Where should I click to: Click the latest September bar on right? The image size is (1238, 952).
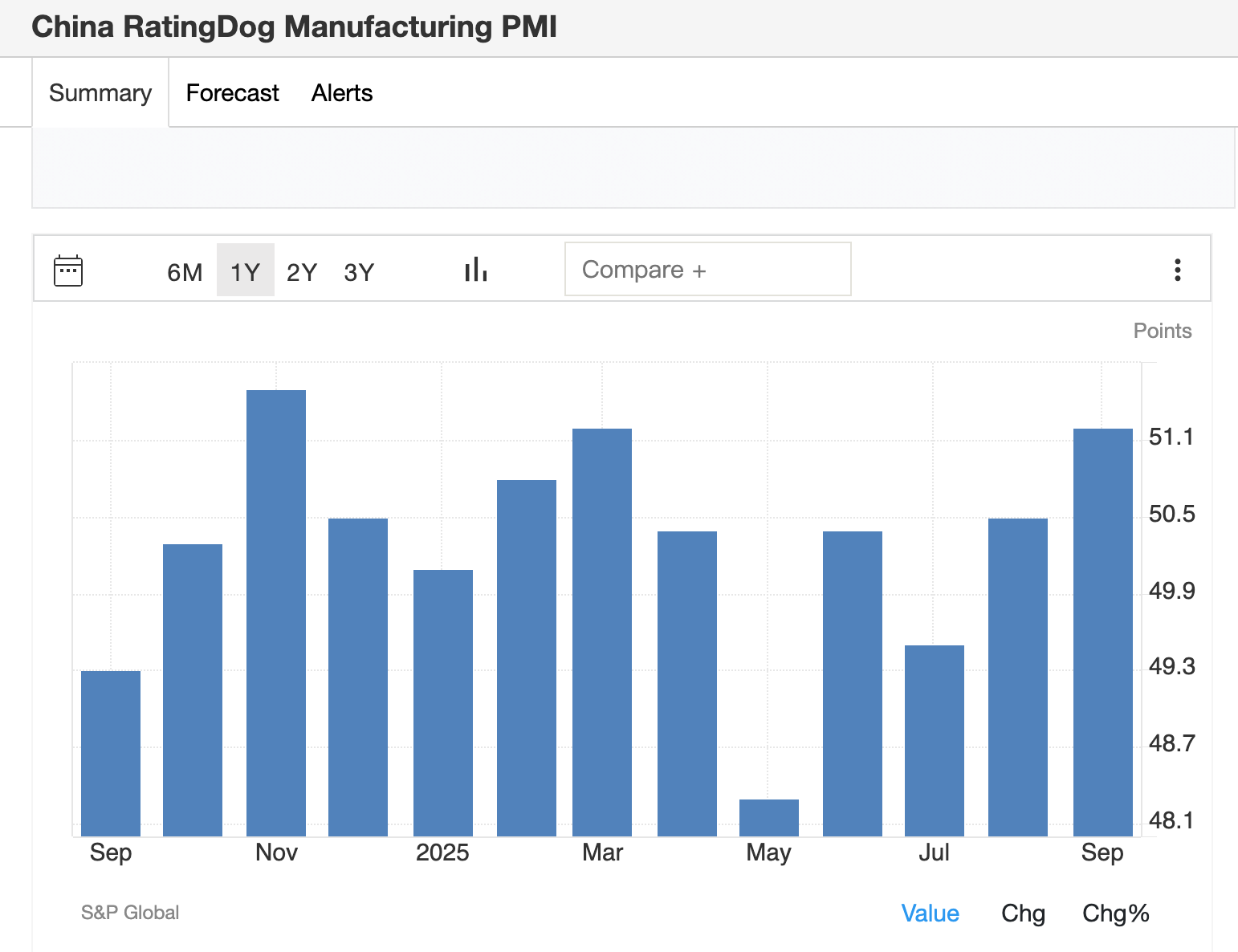pos(1103,633)
